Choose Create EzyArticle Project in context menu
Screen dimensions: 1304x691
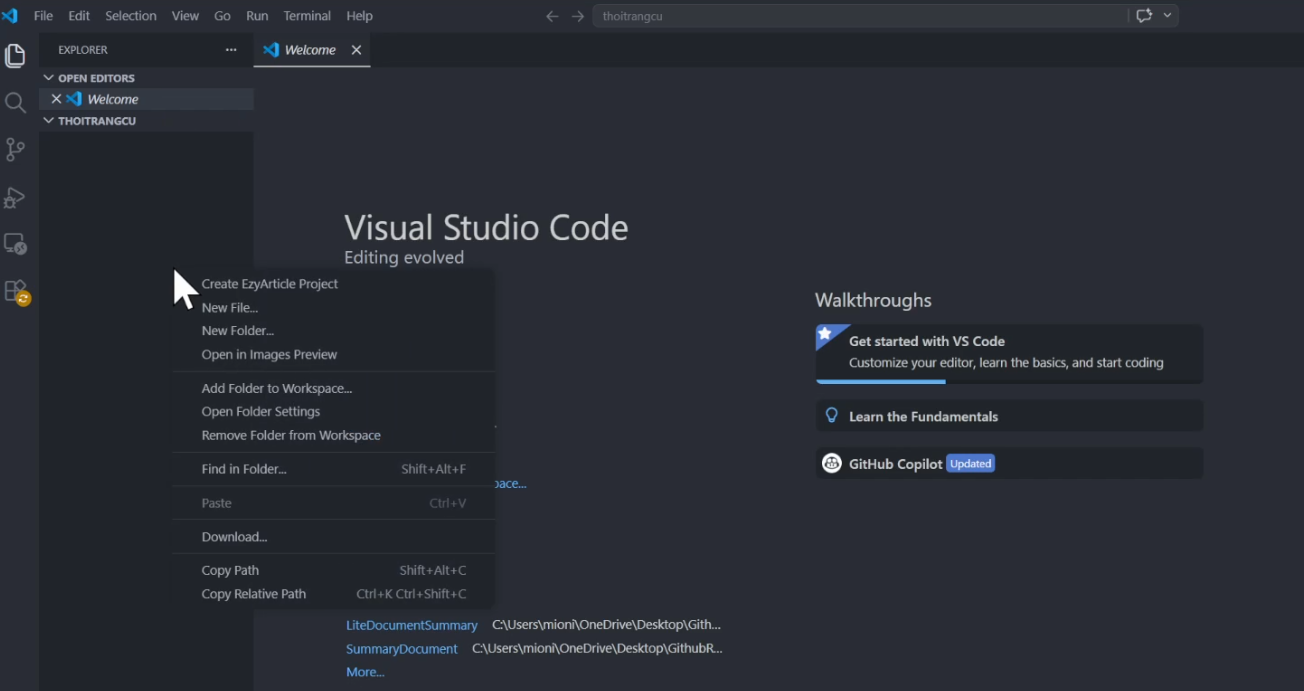pyautogui.click(x=334, y=284)
